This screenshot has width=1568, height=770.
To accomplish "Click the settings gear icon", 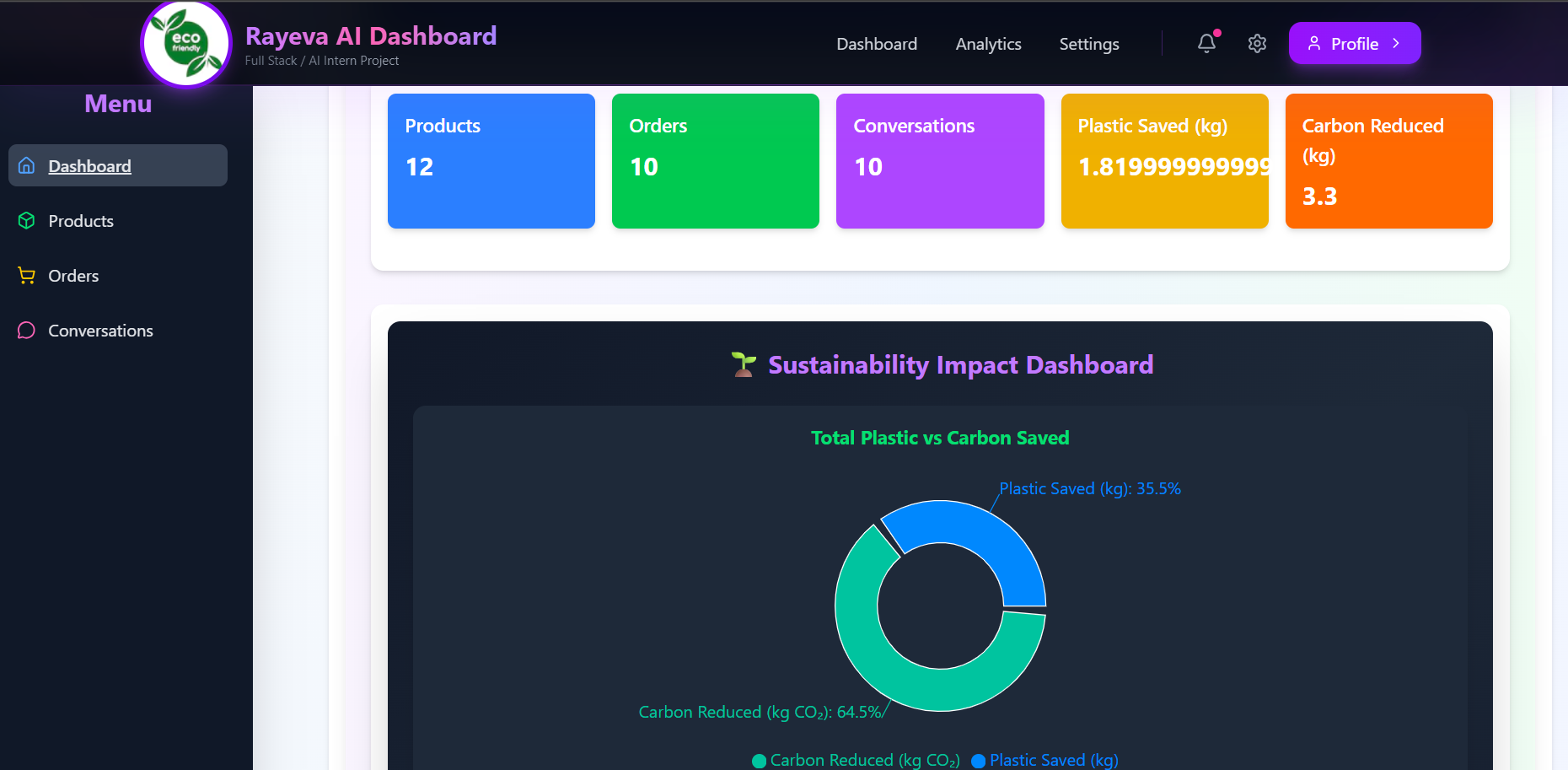I will (1257, 44).
